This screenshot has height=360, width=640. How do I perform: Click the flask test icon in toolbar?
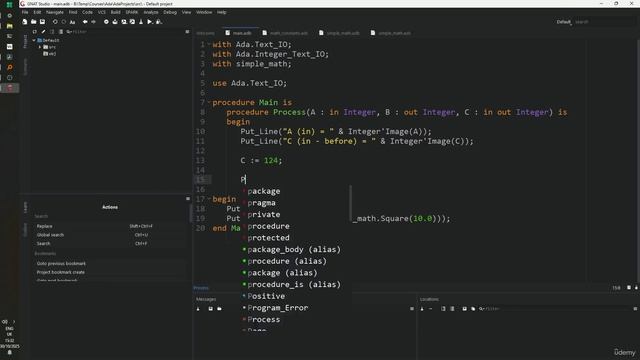pos(141,22)
